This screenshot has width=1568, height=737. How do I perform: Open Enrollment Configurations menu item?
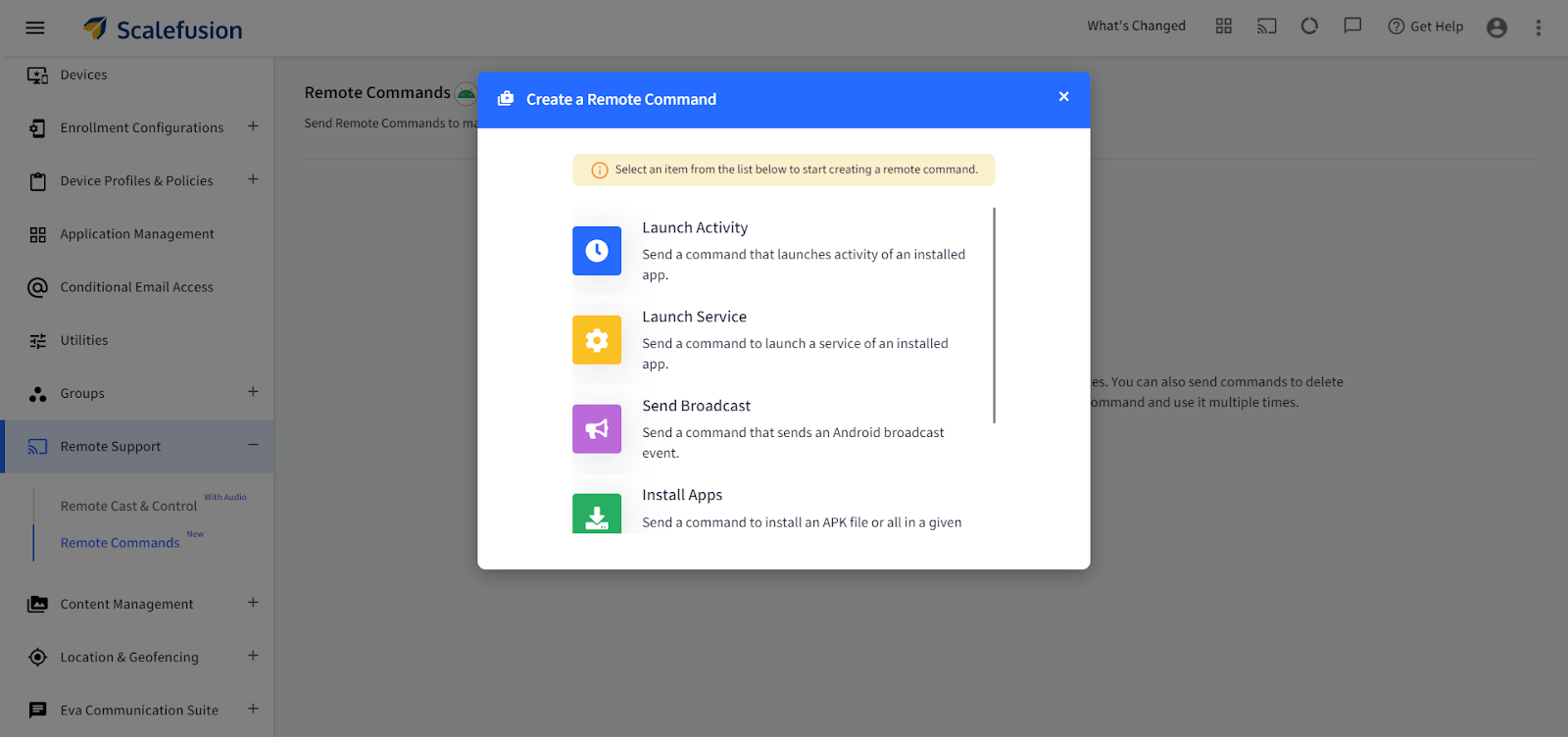(x=142, y=127)
